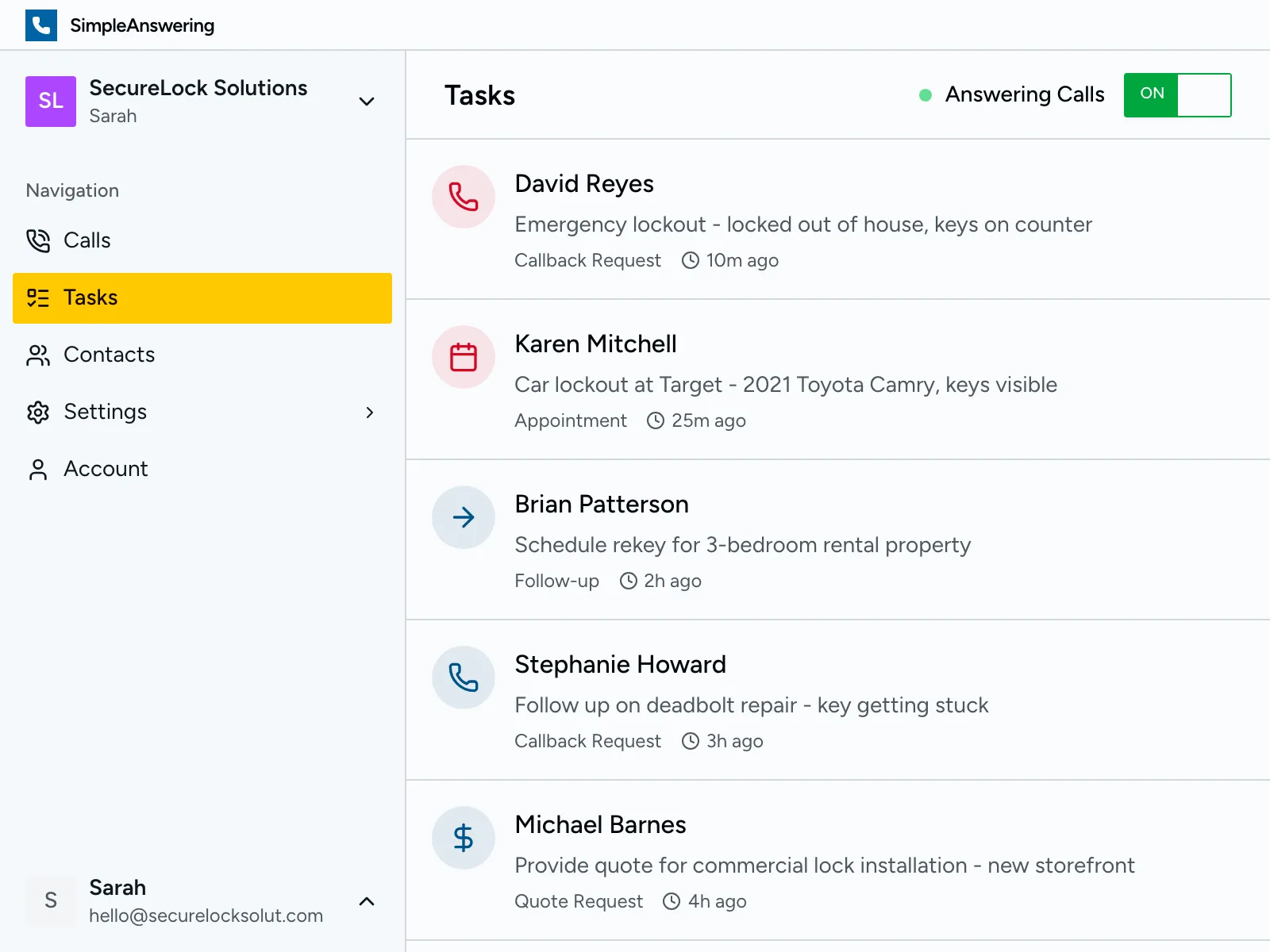The width and height of the screenshot is (1270, 952).
Task: Open the Calls navigation item
Action: click(x=87, y=240)
